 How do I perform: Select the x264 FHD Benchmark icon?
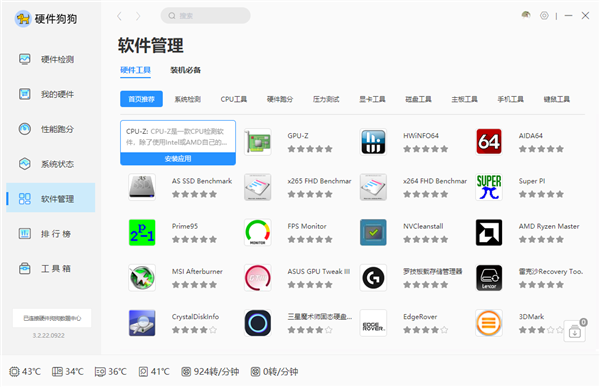tap(373, 187)
